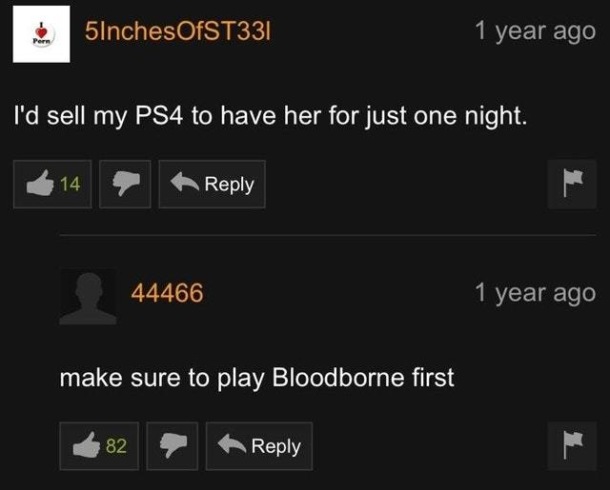View the 5InchesOfST33l avatar image
610x490 pixels.
click(41, 34)
